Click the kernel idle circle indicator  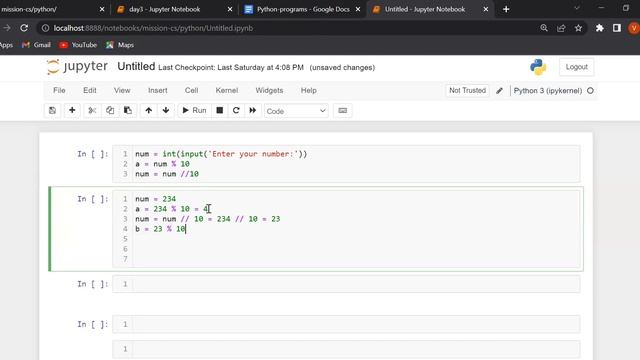[x=590, y=91]
